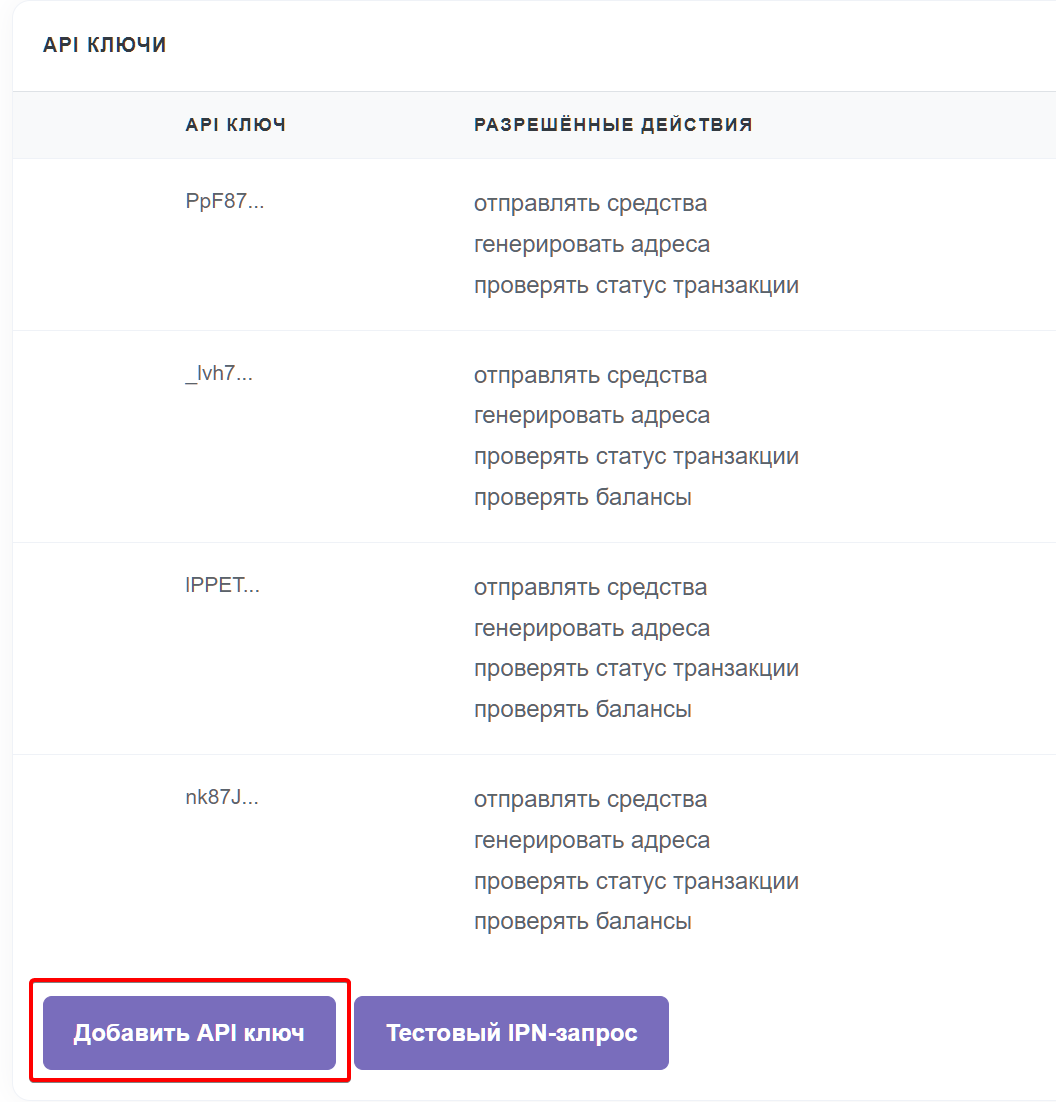Click "отправлять средства" in the nk87J row
The height and width of the screenshot is (1102, 1056).
pos(590,800)
